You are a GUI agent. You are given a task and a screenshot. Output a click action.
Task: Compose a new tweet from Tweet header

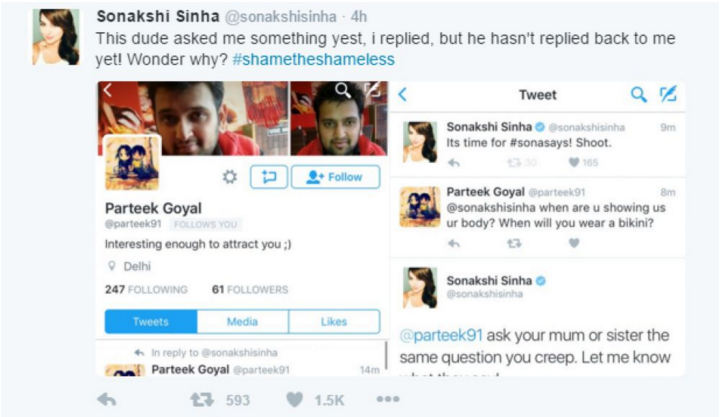(x=669, y=95)
